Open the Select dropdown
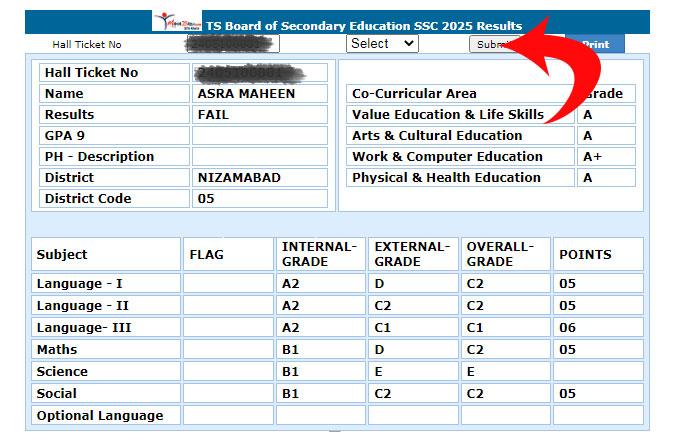Image resolution: width=687 pixels, height=447 pixels. pyautogui.click(x=382, y=44)
